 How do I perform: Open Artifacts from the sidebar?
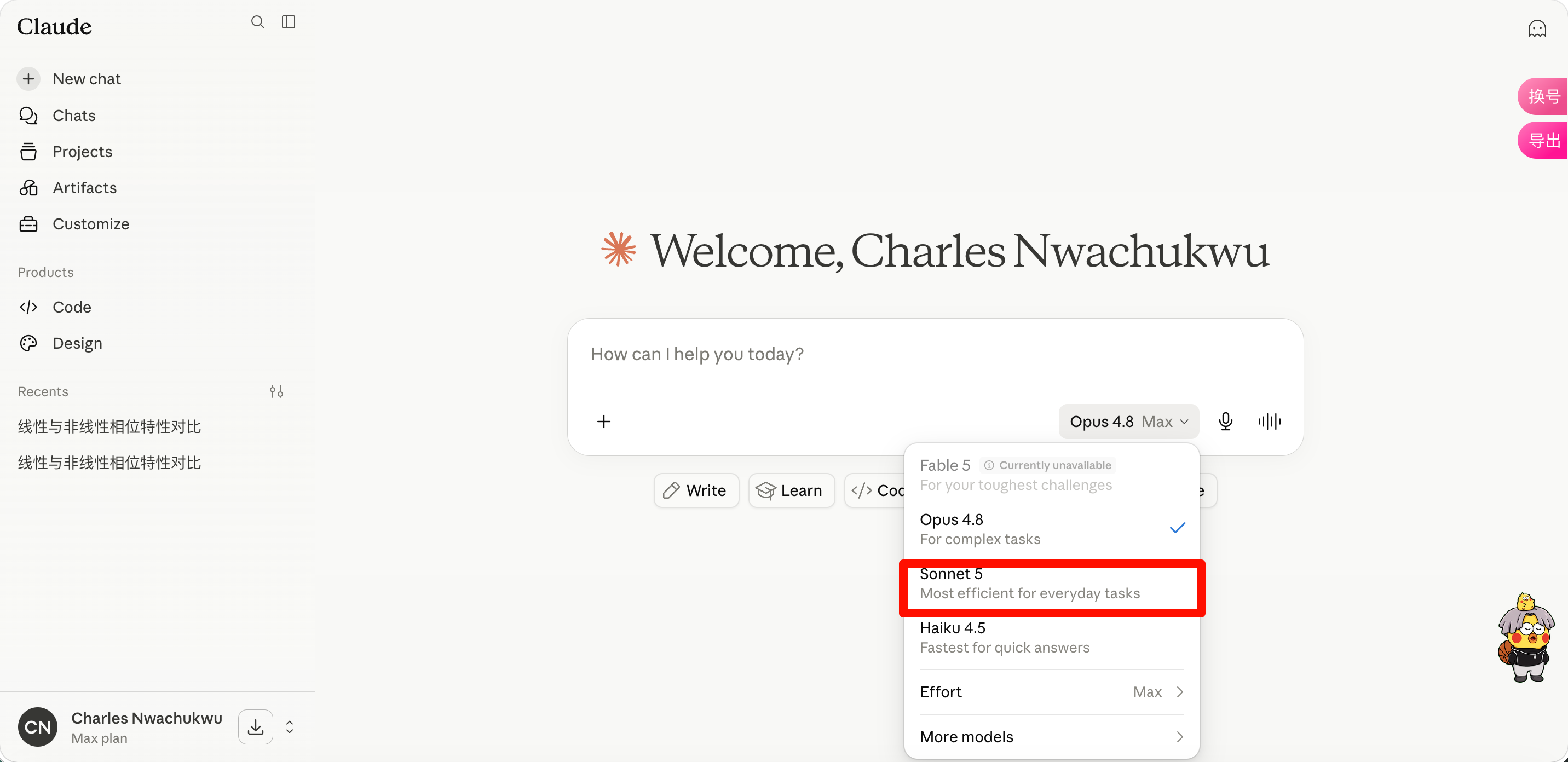(x=85, y=187)
